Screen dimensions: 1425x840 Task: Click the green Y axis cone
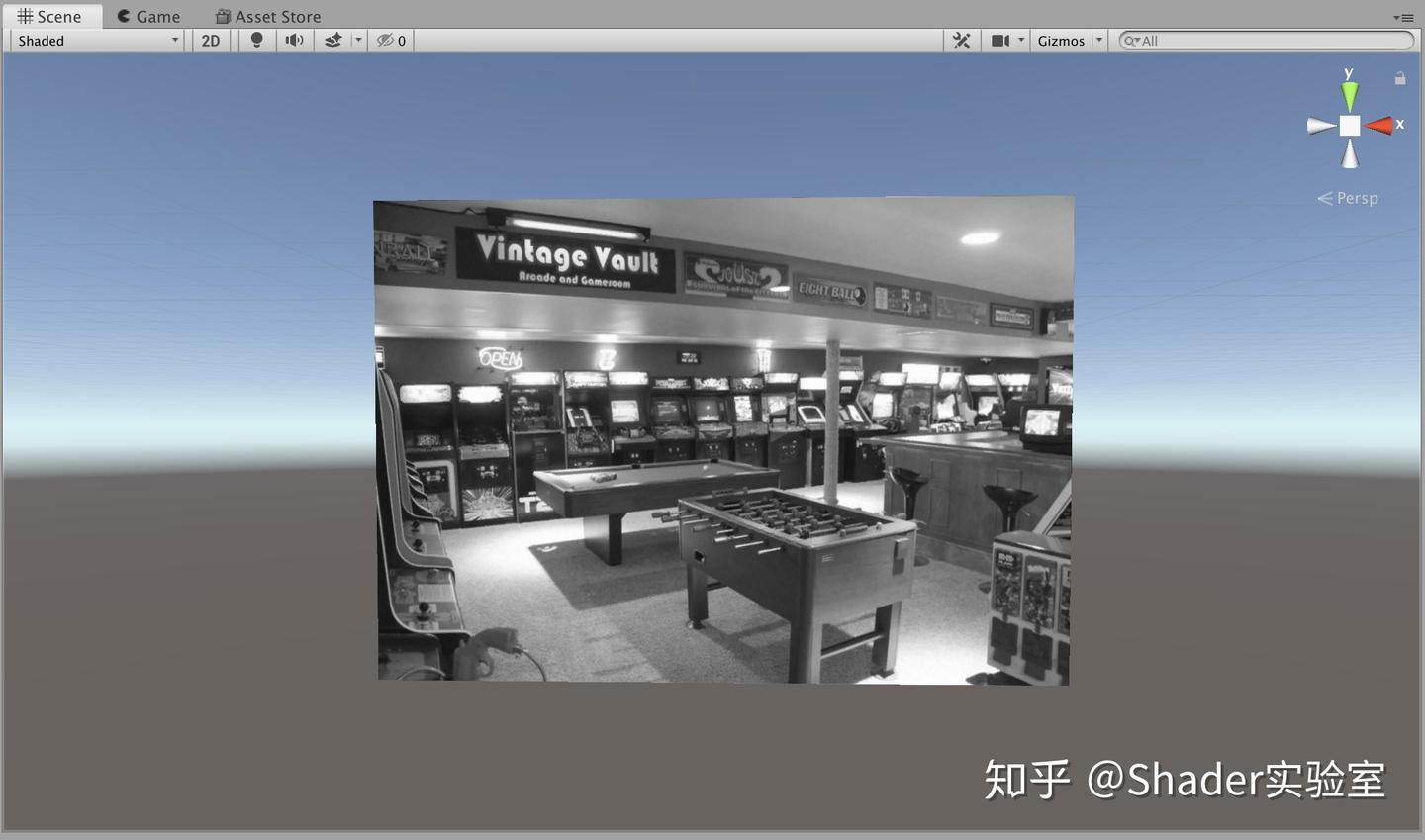[x=1350, y=96]
